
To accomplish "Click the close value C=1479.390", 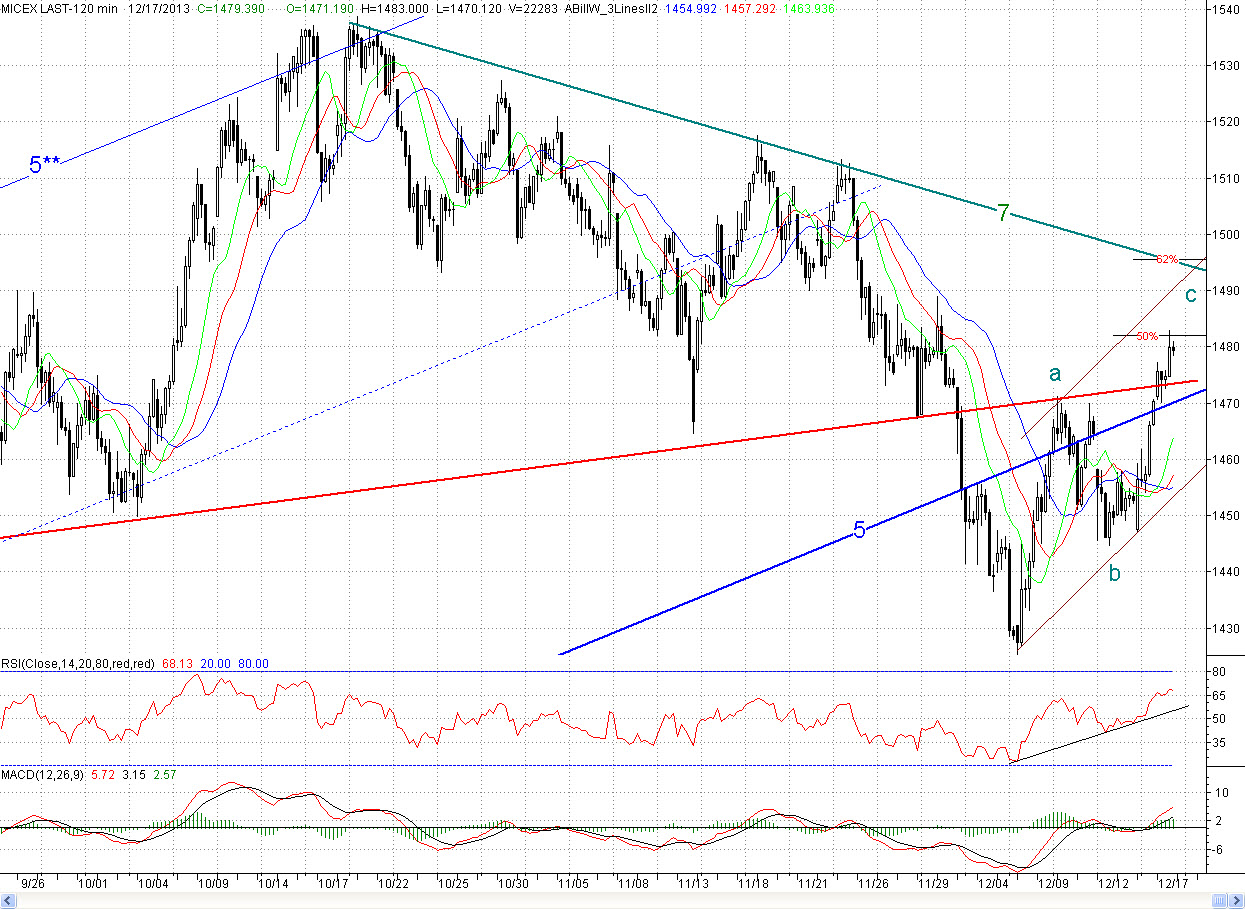I will coord(232,8).
